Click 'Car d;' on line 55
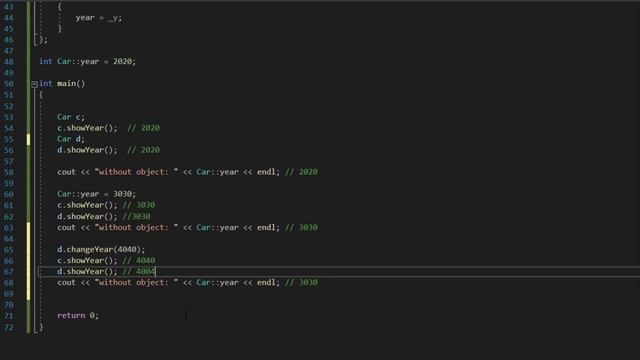Image resolution: width=640 pixels, height=360 pixels. click(71, 139)
